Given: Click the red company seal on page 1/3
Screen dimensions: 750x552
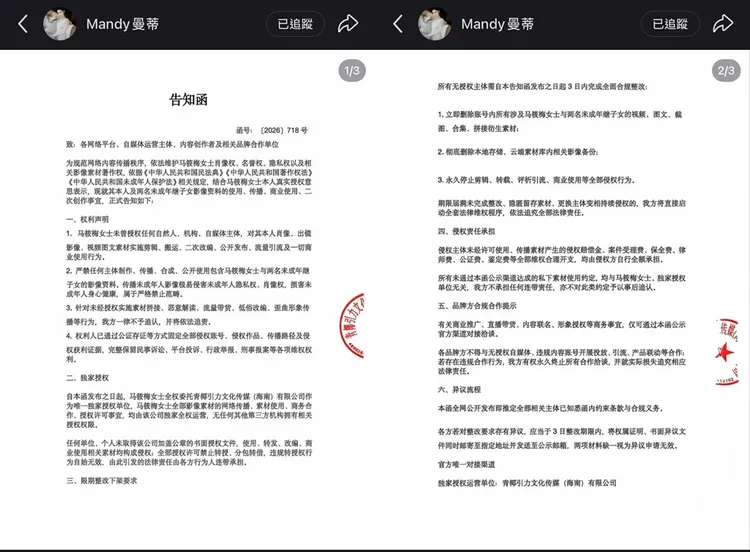Looking at the screenshot, I should [352, 326].
